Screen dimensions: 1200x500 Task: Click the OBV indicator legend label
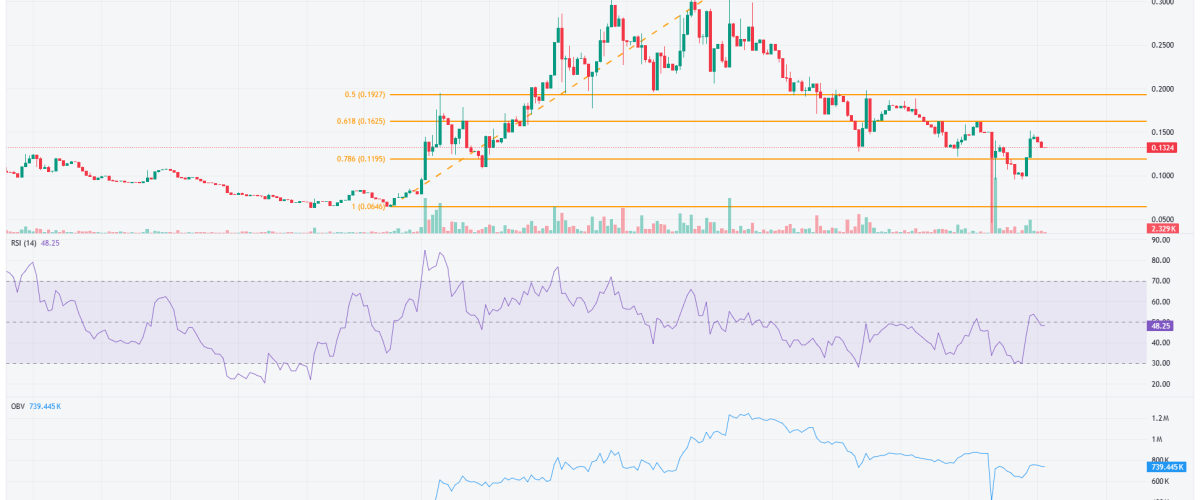pyautogui.click(x=14, y=407)
